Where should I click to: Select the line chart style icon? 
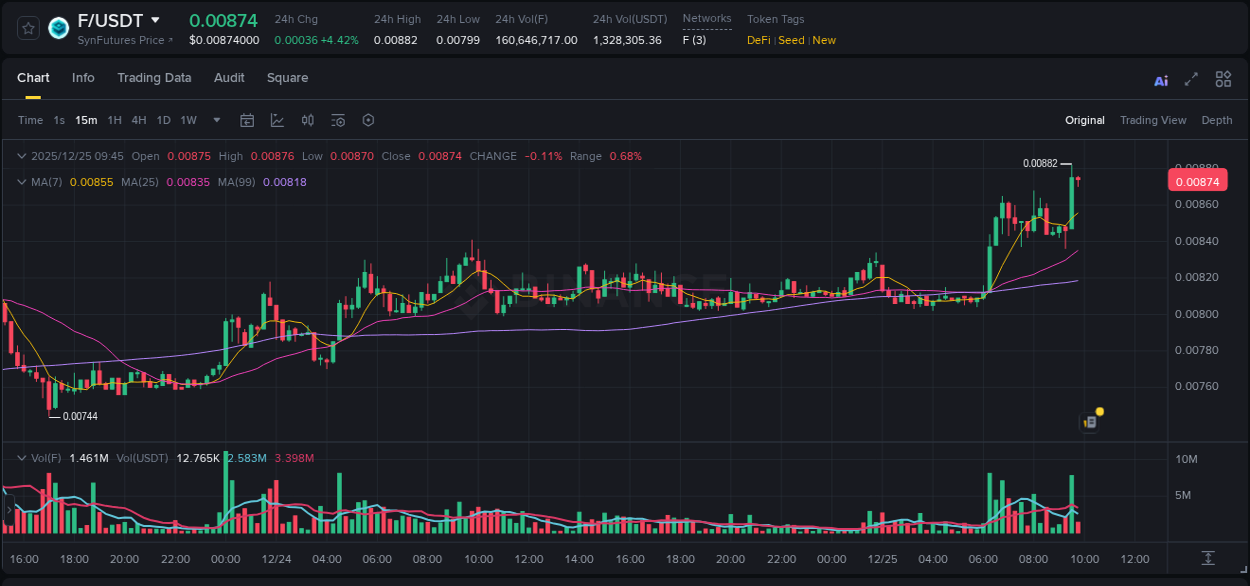[277, 120]
